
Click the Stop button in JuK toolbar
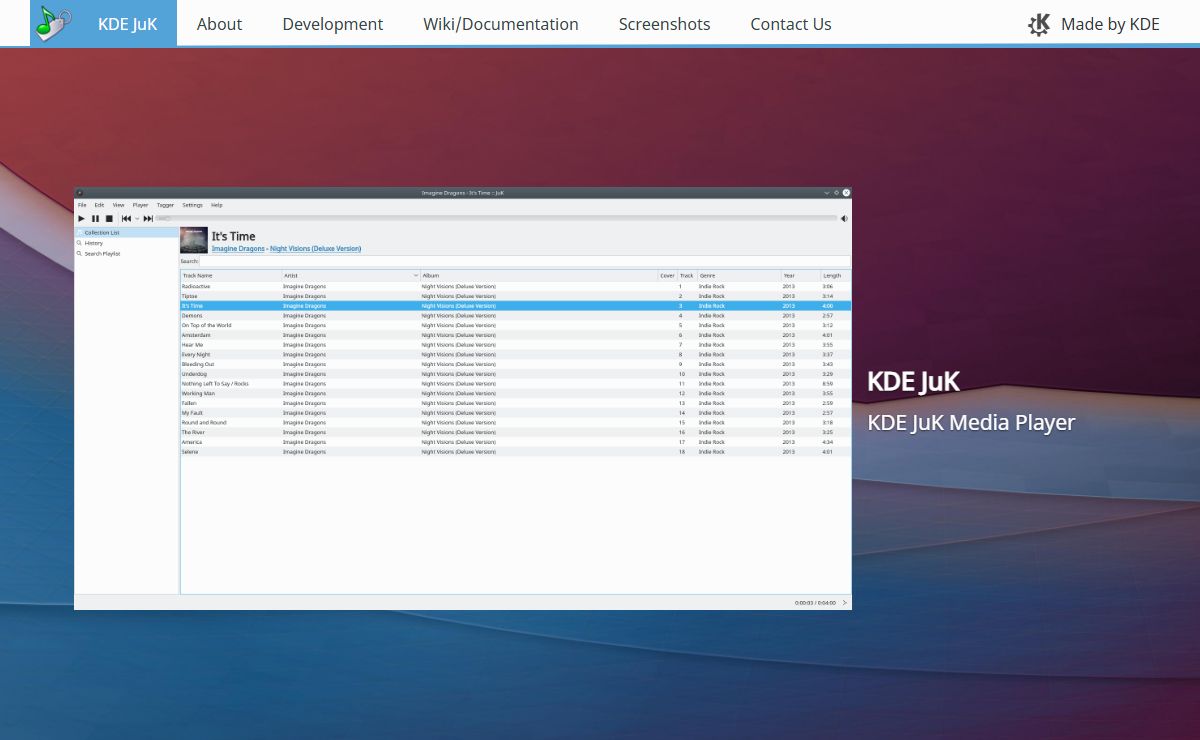pyautogui.click(x=109, y=218)
